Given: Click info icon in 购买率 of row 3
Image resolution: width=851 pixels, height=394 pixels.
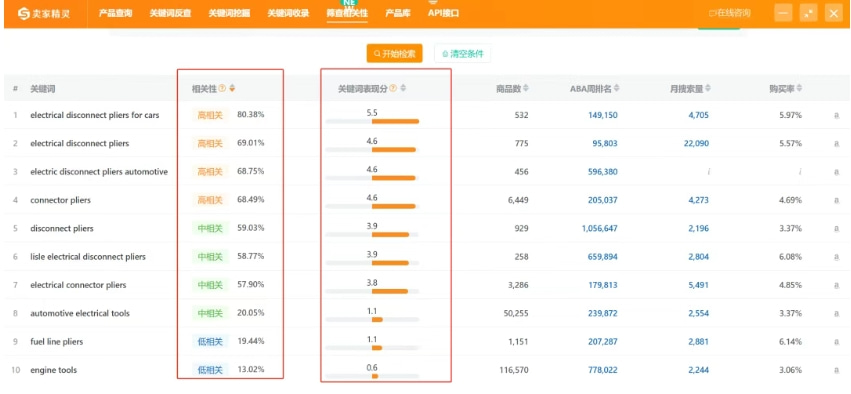Looking at the screenshot, I should 800,172.
